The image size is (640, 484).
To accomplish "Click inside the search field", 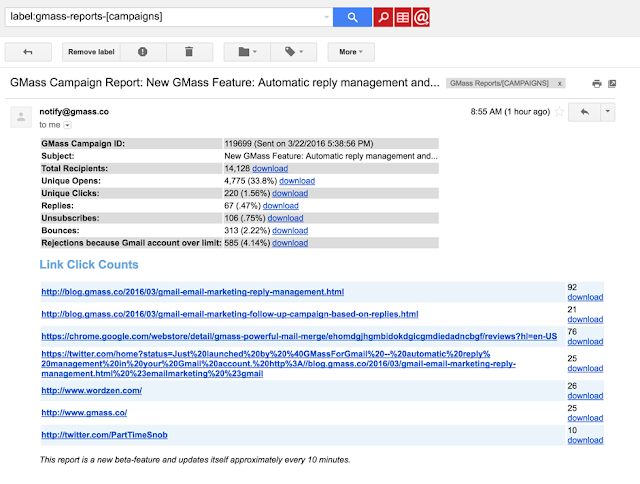I will [163, 17].
